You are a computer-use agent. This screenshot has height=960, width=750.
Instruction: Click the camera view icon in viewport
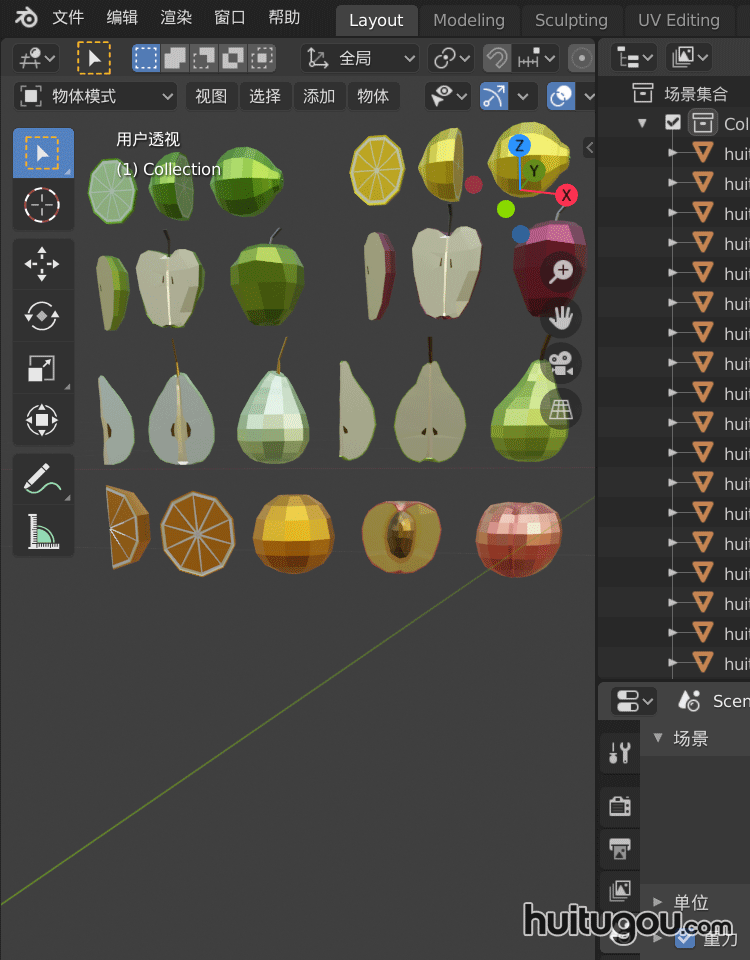tap(562, 363)
